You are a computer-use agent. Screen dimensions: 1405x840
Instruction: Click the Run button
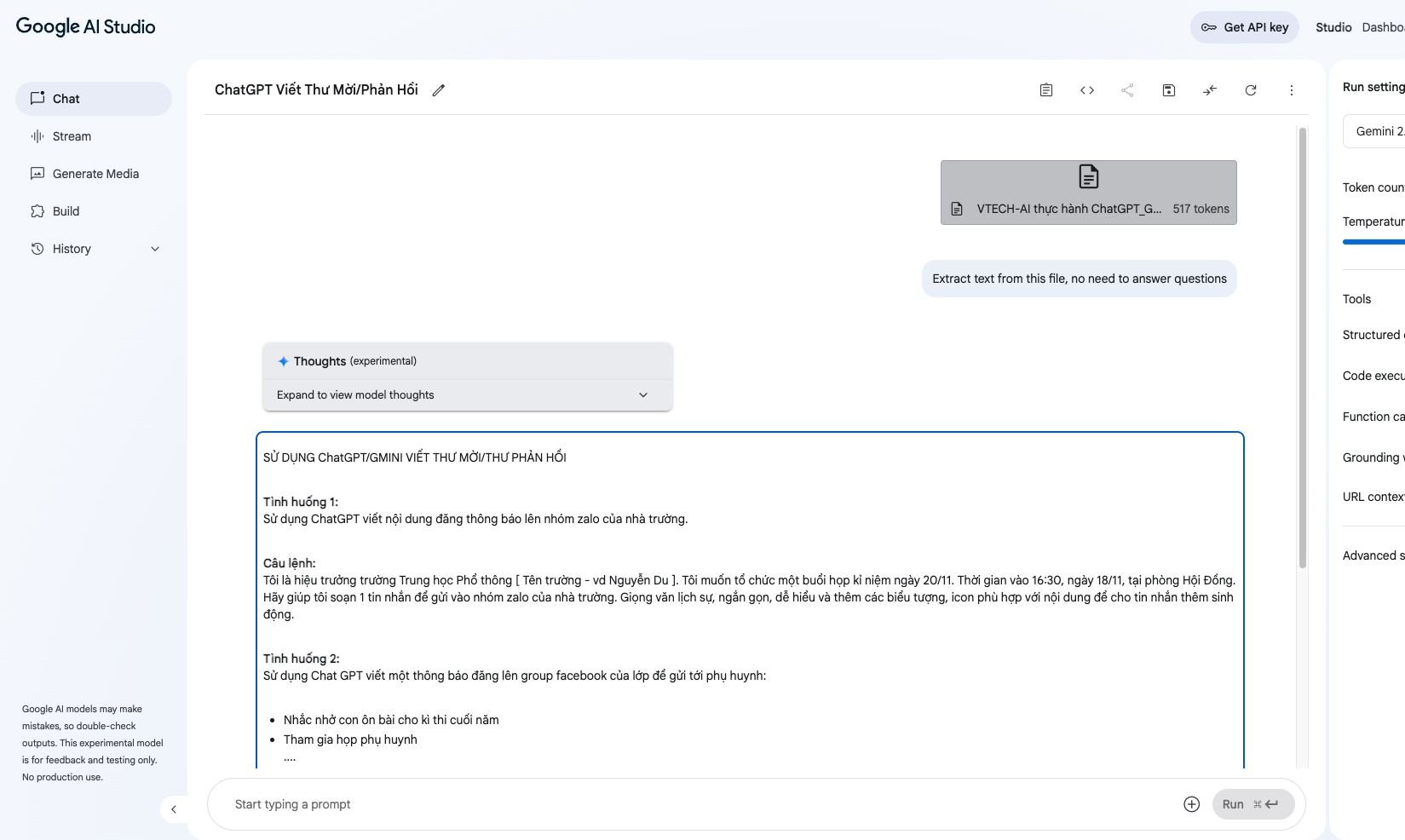click(x=1253, y=804)
